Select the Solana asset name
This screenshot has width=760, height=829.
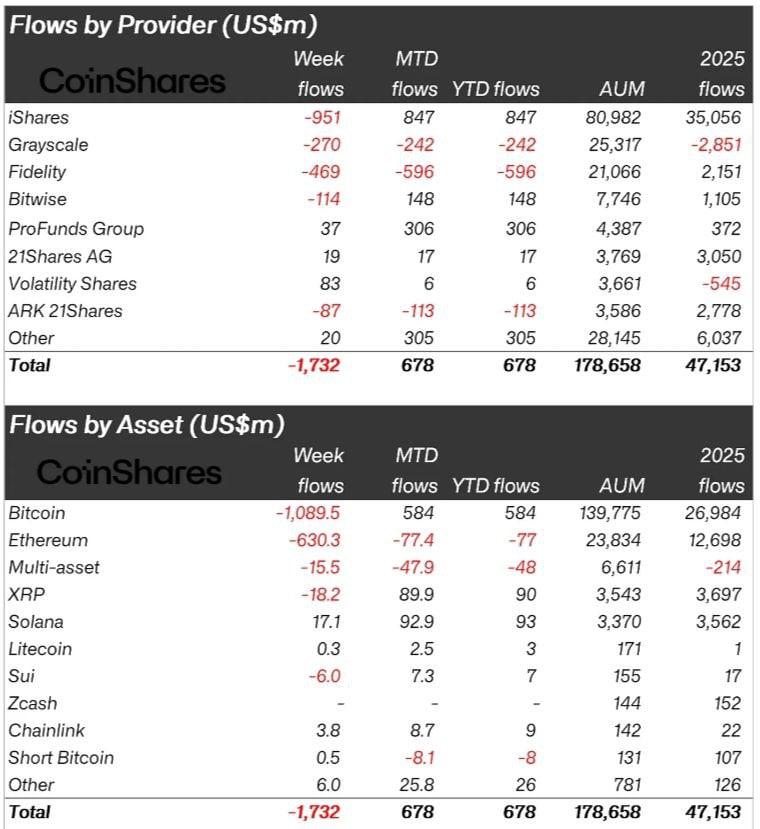pyautogui.click(x=36, y=621)
